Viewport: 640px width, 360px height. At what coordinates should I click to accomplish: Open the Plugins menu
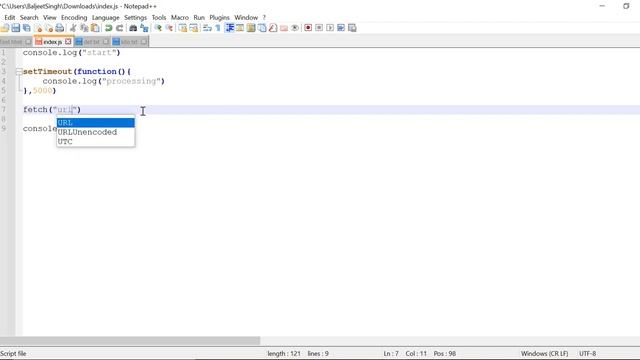point(220,18)
